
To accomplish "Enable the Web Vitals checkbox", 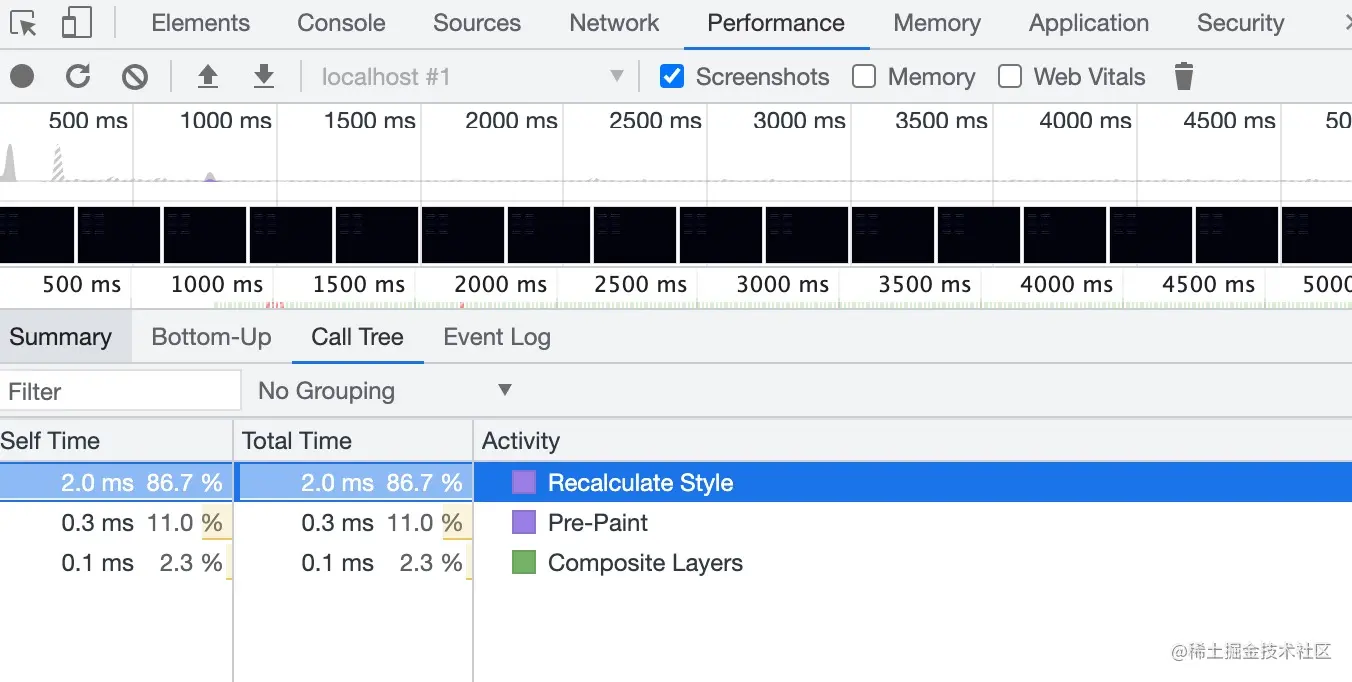I will click(x=1010, y=76).
